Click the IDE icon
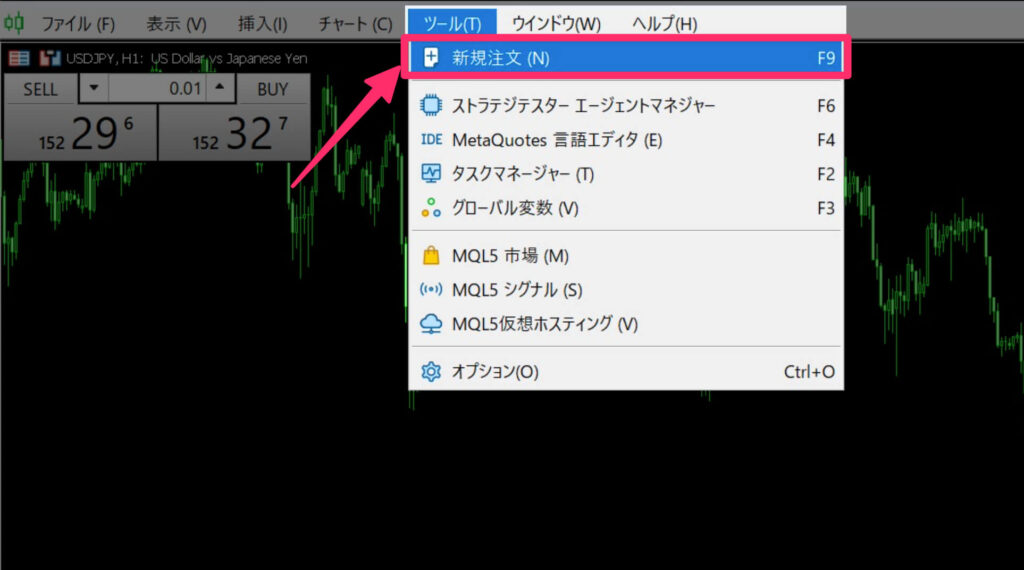Viewport: 1024px width, 570px height. (431, 139)
